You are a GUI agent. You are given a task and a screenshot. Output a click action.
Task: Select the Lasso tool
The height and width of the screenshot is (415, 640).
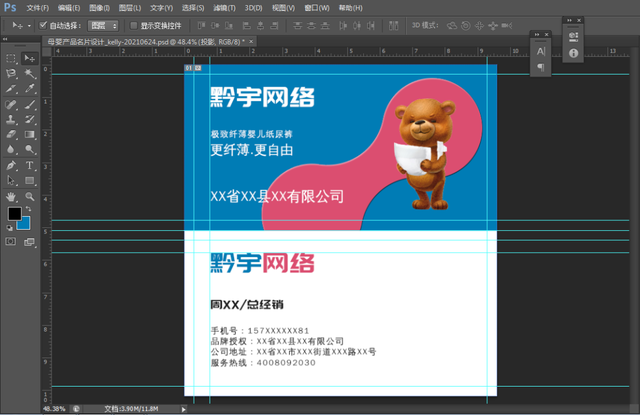pyautogui.click(x=11, y=74)
